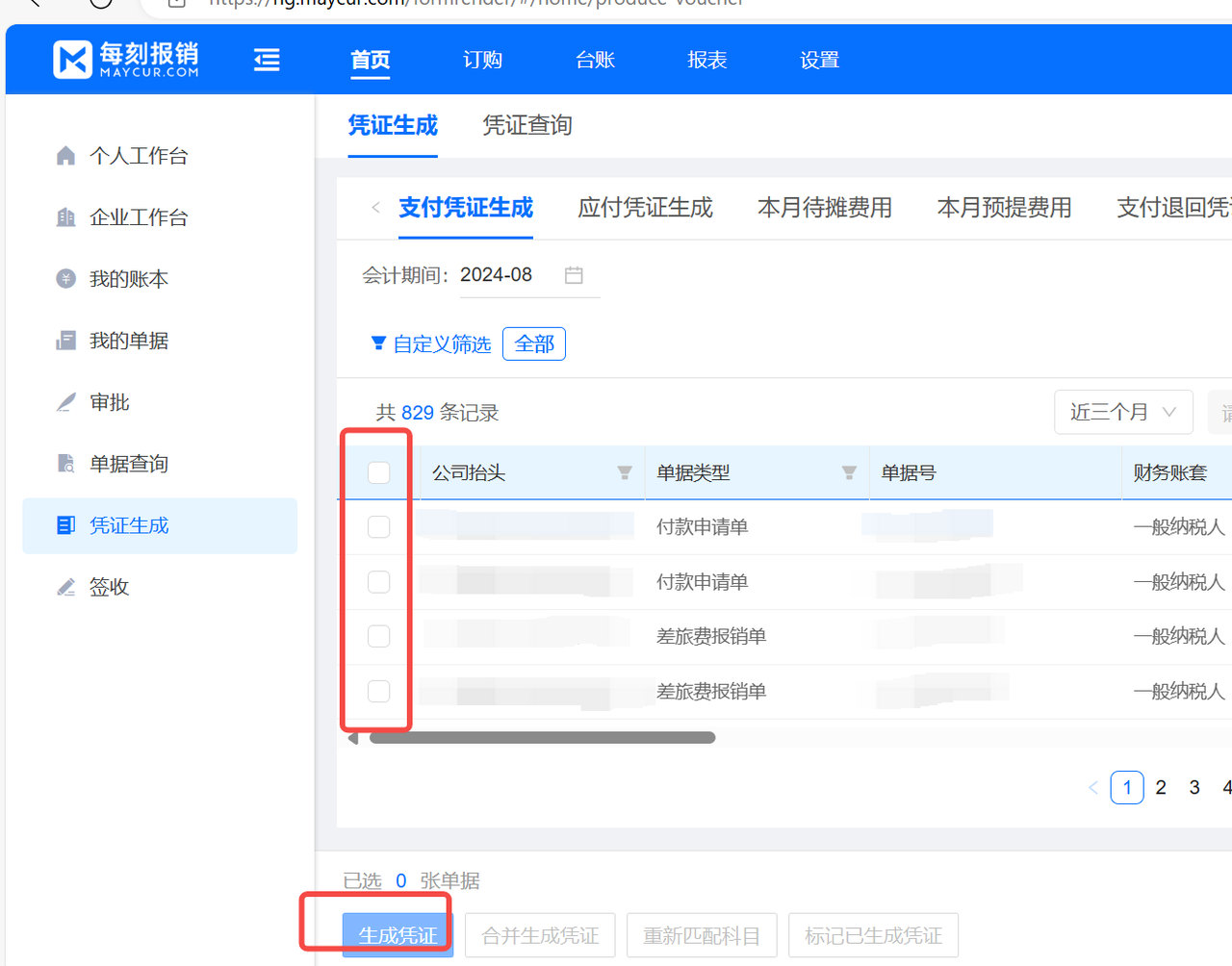Viewport: 1232px width, 966px height.
Task: Open the 设置 top menu
Action: pyautogui.click(x=819, y=60)
